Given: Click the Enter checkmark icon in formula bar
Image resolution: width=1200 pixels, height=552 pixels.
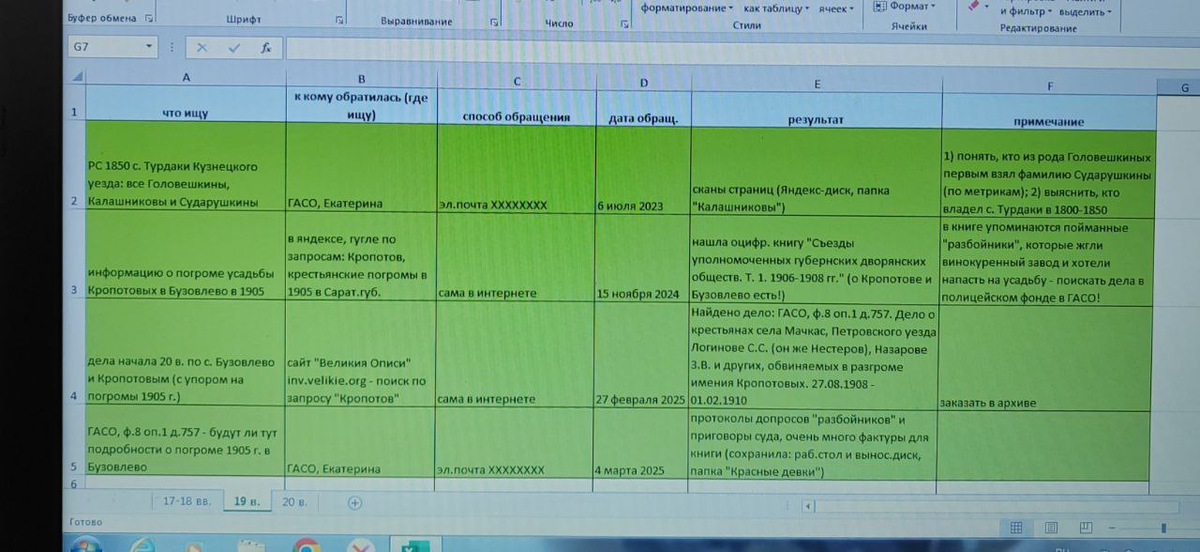Looking at the screenshot, I should click(234, 47).
